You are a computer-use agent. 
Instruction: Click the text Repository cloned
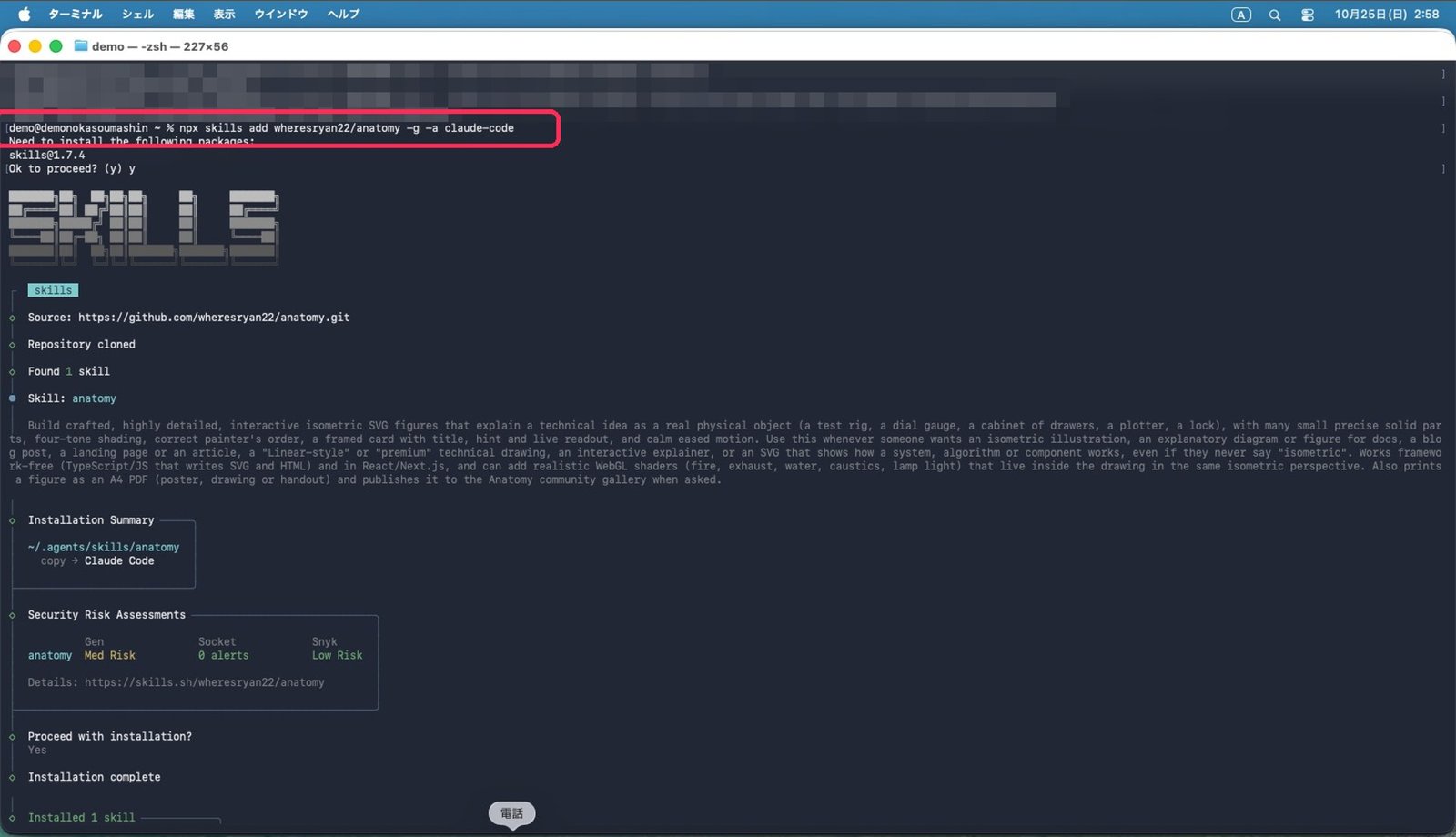[x=82, y=345]
